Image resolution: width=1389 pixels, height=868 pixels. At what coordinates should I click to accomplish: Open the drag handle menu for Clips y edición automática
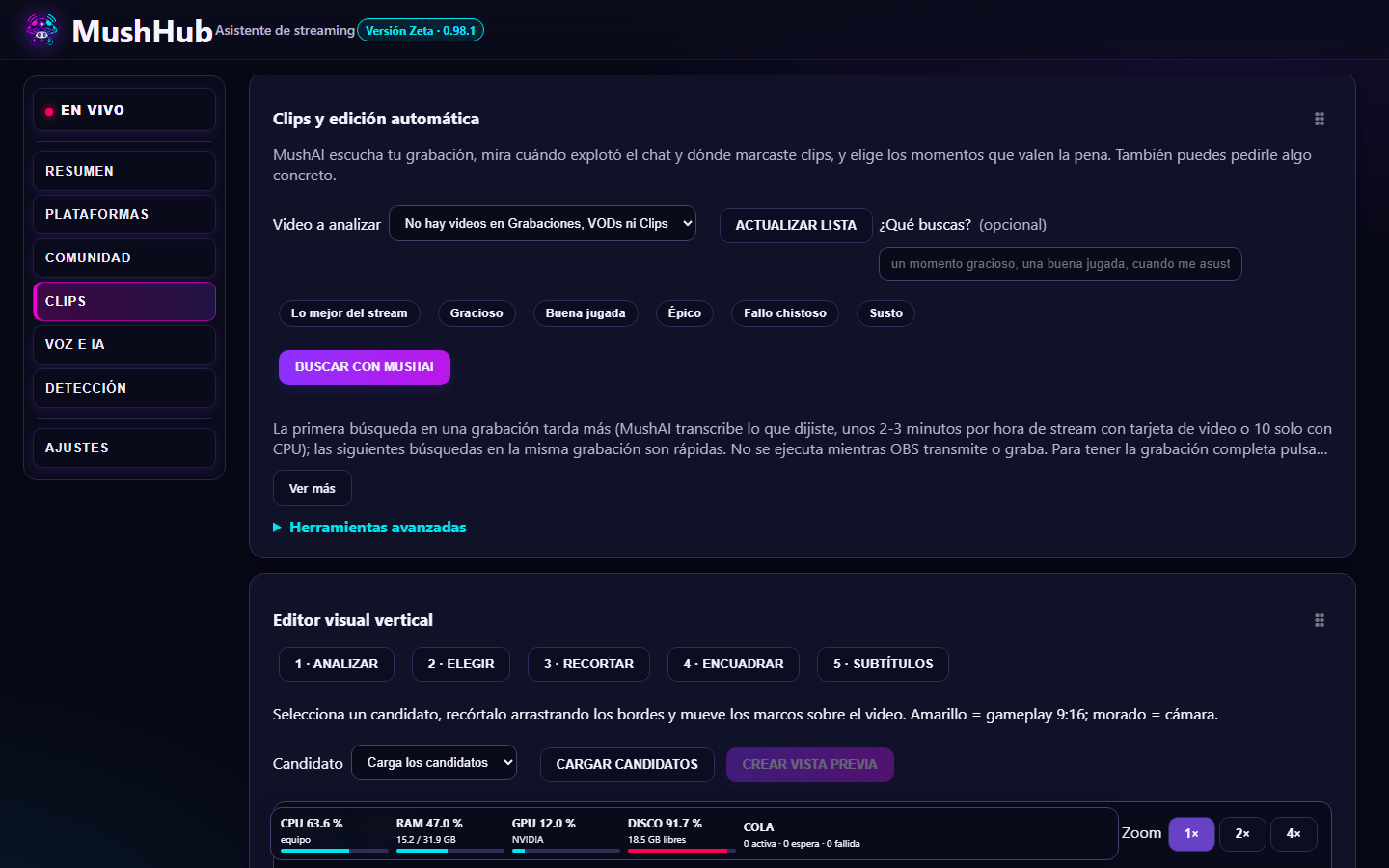pos(1319,119)
